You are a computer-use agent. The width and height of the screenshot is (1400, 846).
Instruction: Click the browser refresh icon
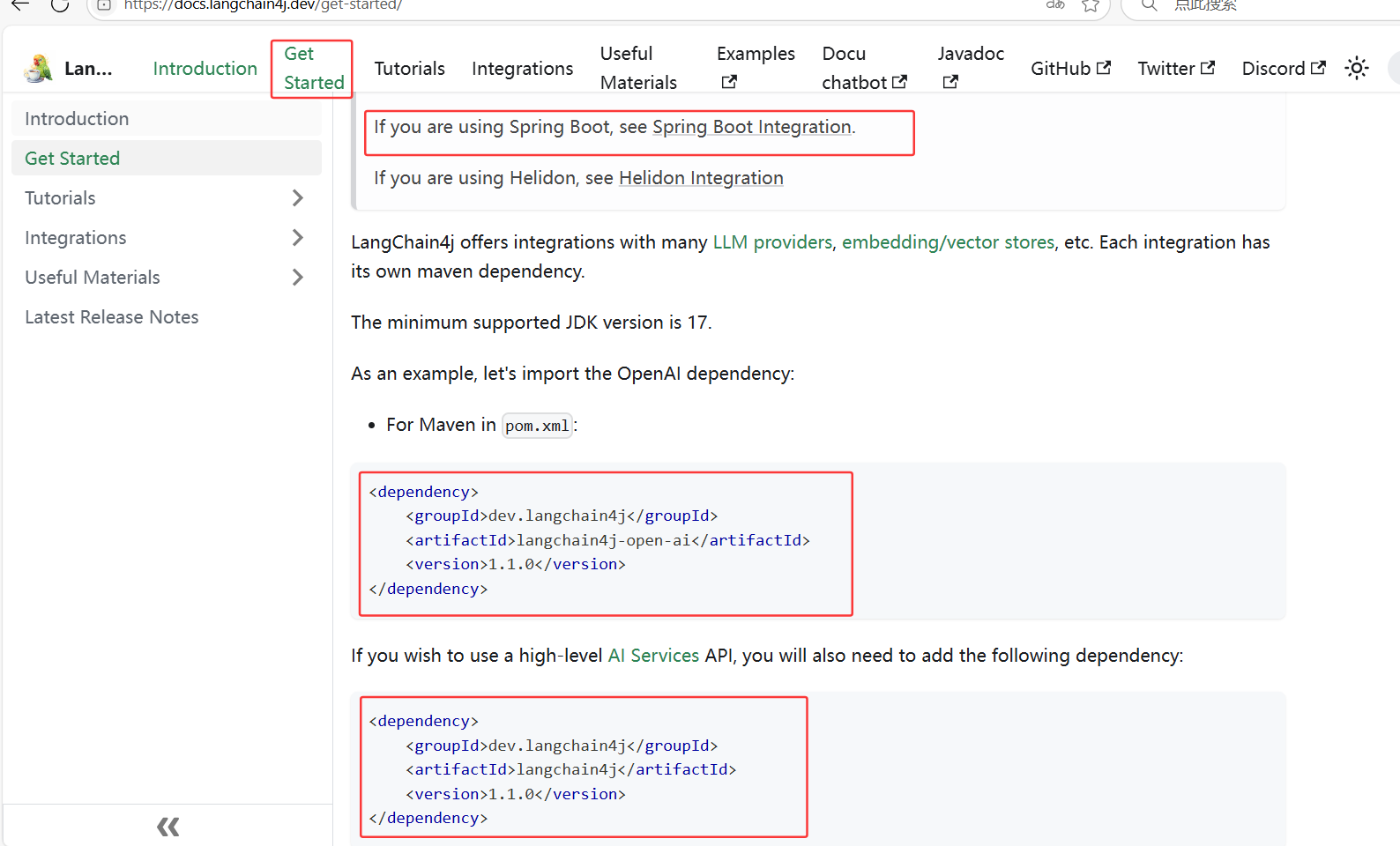[x=60, y=5]
